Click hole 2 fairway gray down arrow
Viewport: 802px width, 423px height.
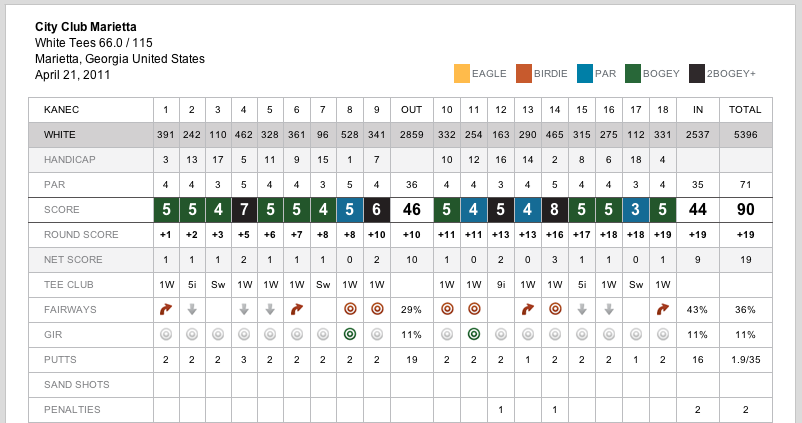pyautogui.click(x=192, y=310)
